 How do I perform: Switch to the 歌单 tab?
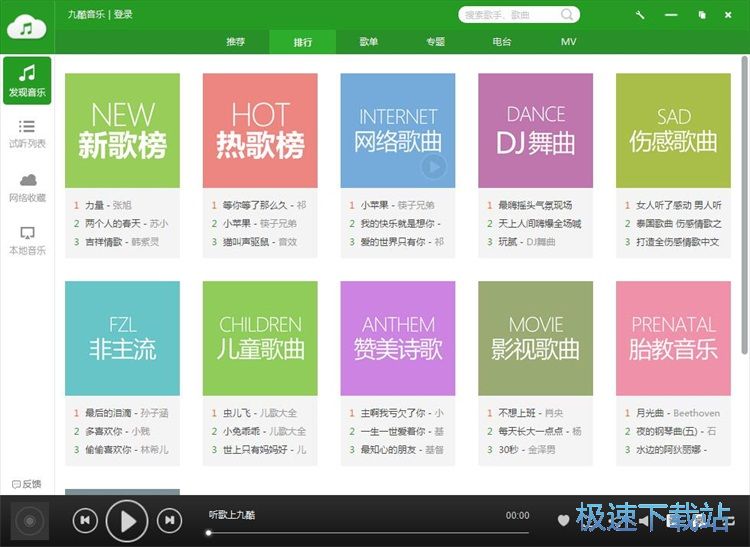(x=369, y=42)
